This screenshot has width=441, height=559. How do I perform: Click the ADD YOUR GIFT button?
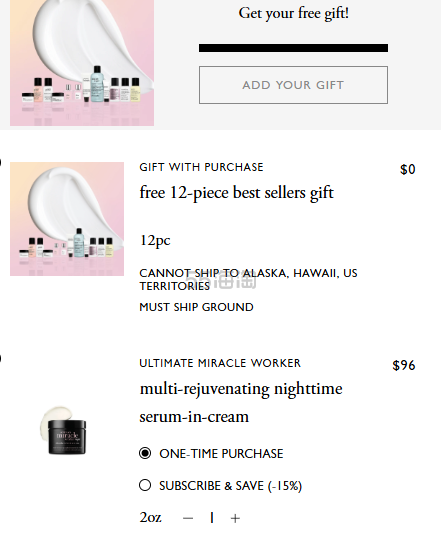point(293,85)
